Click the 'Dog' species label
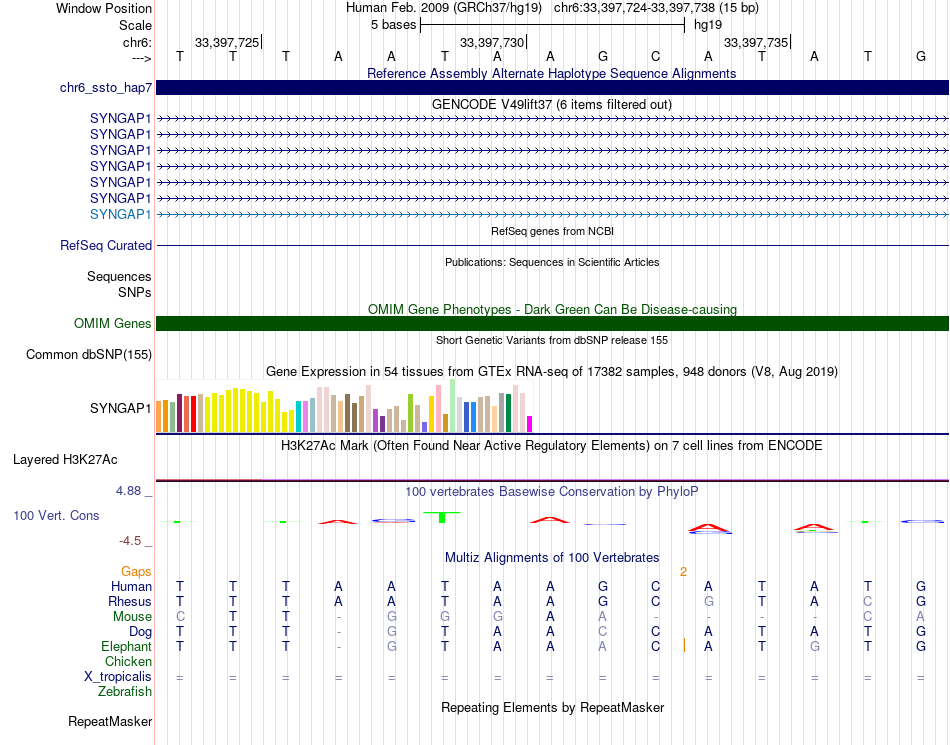Image resolution: width=950 pixels, height=745 pixels. 140,632
